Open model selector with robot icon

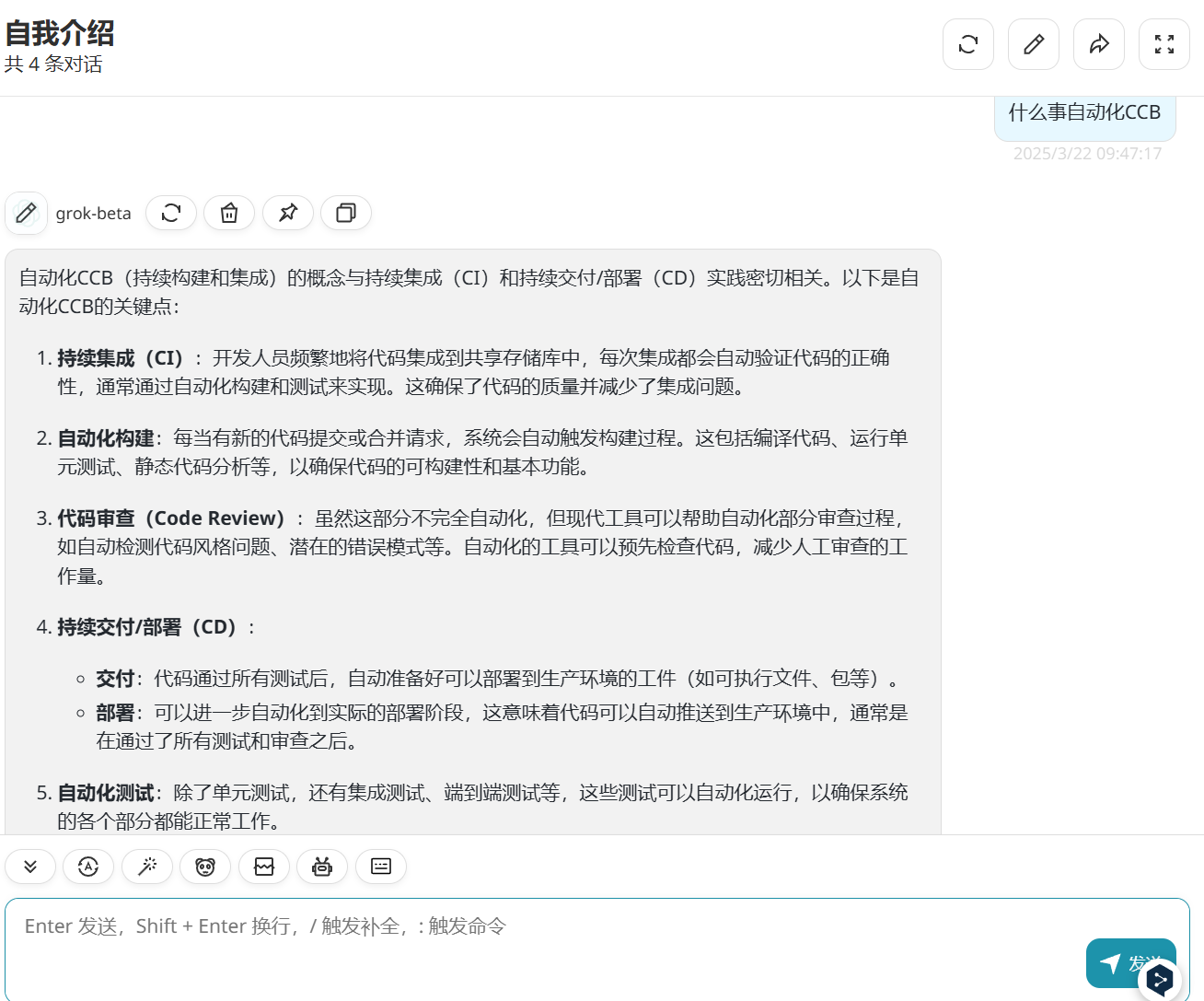322,867
